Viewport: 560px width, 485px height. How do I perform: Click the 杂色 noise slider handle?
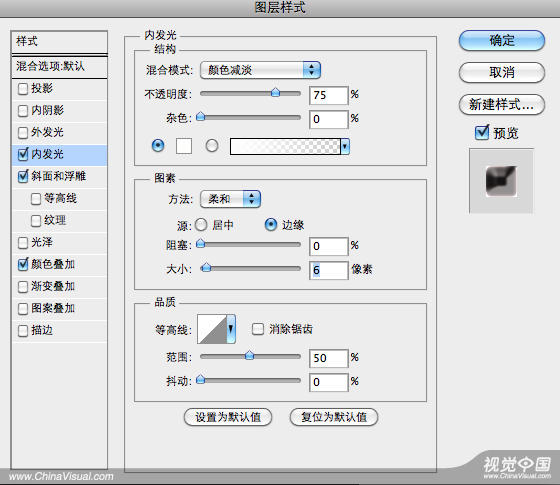[x=201, y=116]
